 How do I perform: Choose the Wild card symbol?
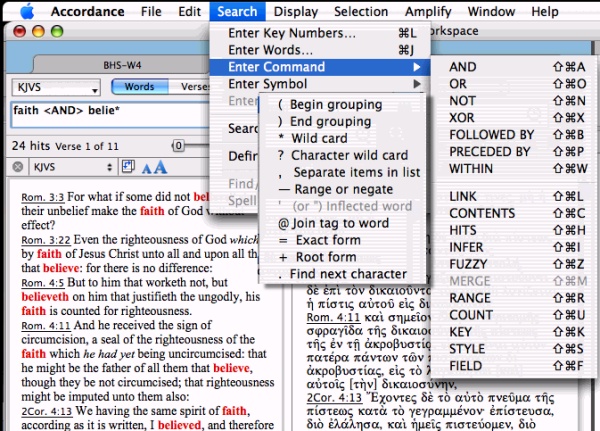coord(342,138)
